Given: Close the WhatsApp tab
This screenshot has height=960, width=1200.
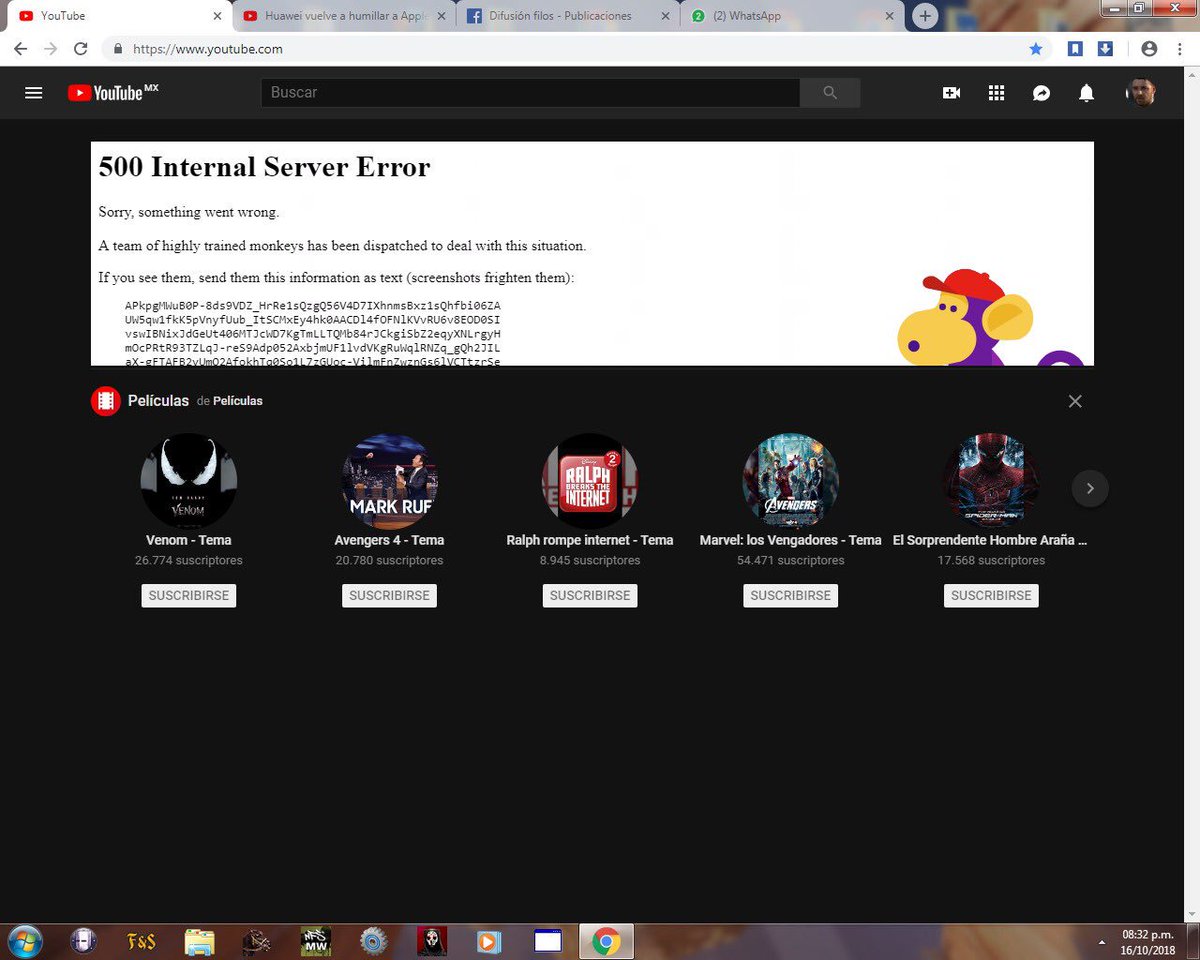Looking at the screenshot, I should point(889,16).
